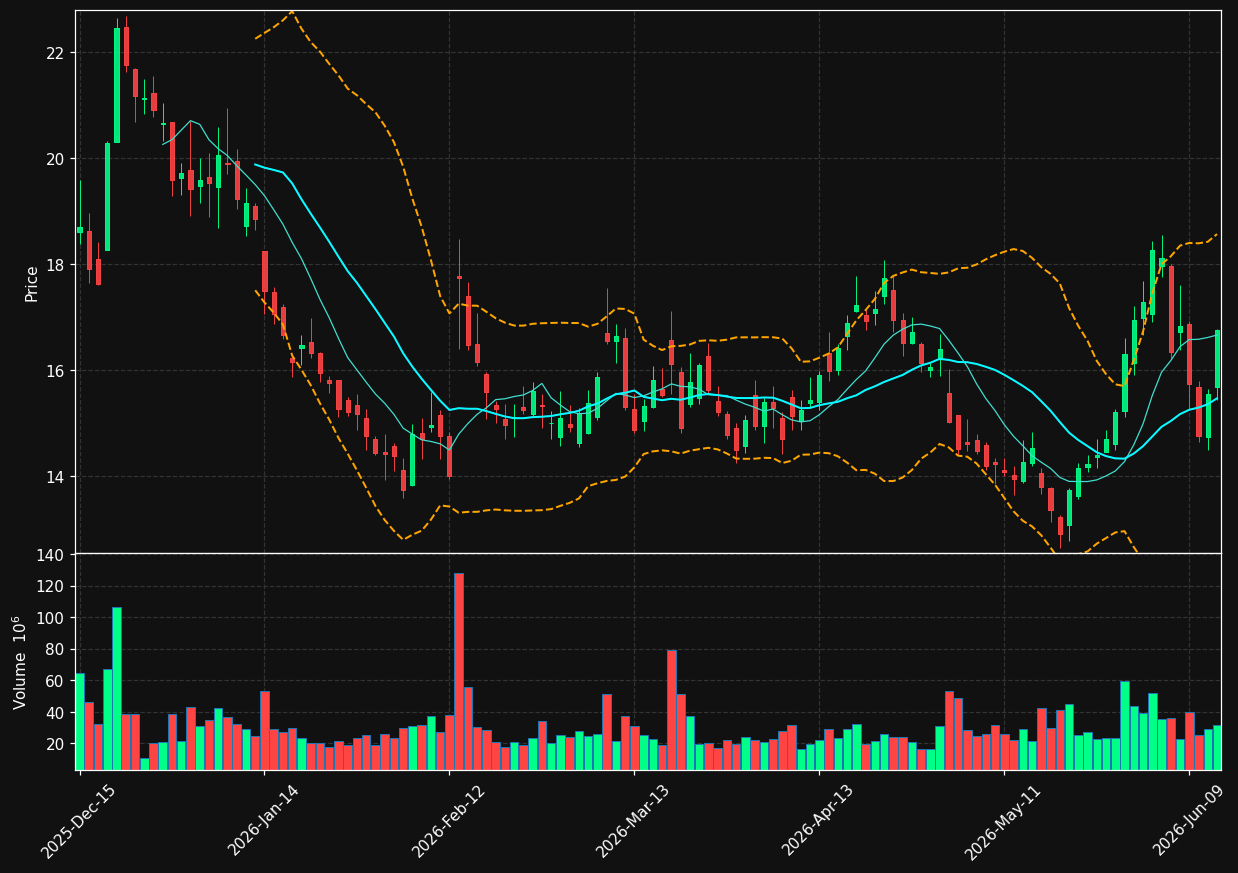Click the tall green volume bar above 100
The height and width of the screenshot is (873, 1238).
117,688
